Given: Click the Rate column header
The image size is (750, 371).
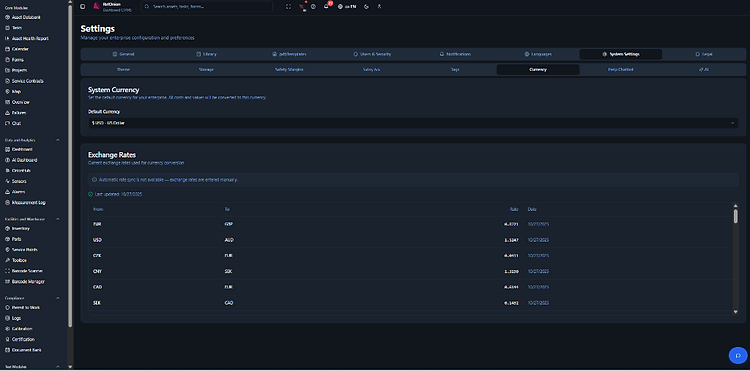Looking at the screenshot, I should (x=514, y=209).
